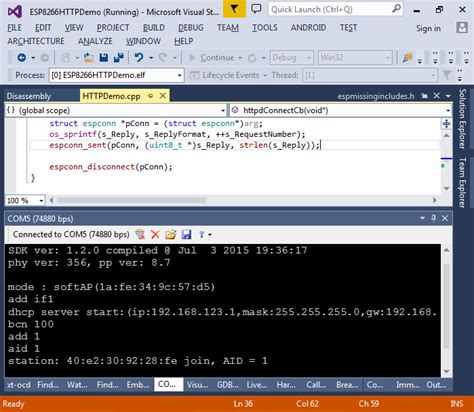This screenshot has height=412, width=474.
Task: Click the editor vertical scroll up arrow
Action: tap(446, 136)
